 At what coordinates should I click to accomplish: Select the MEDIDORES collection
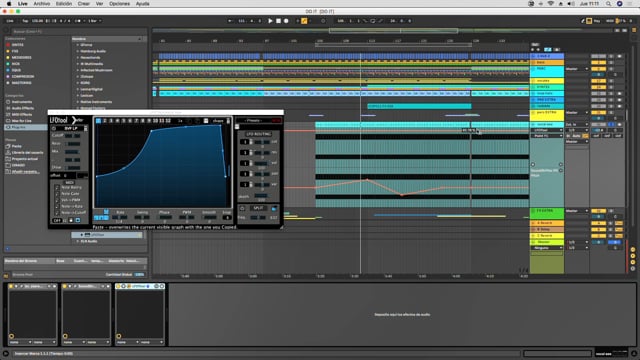tap(21, 58)
